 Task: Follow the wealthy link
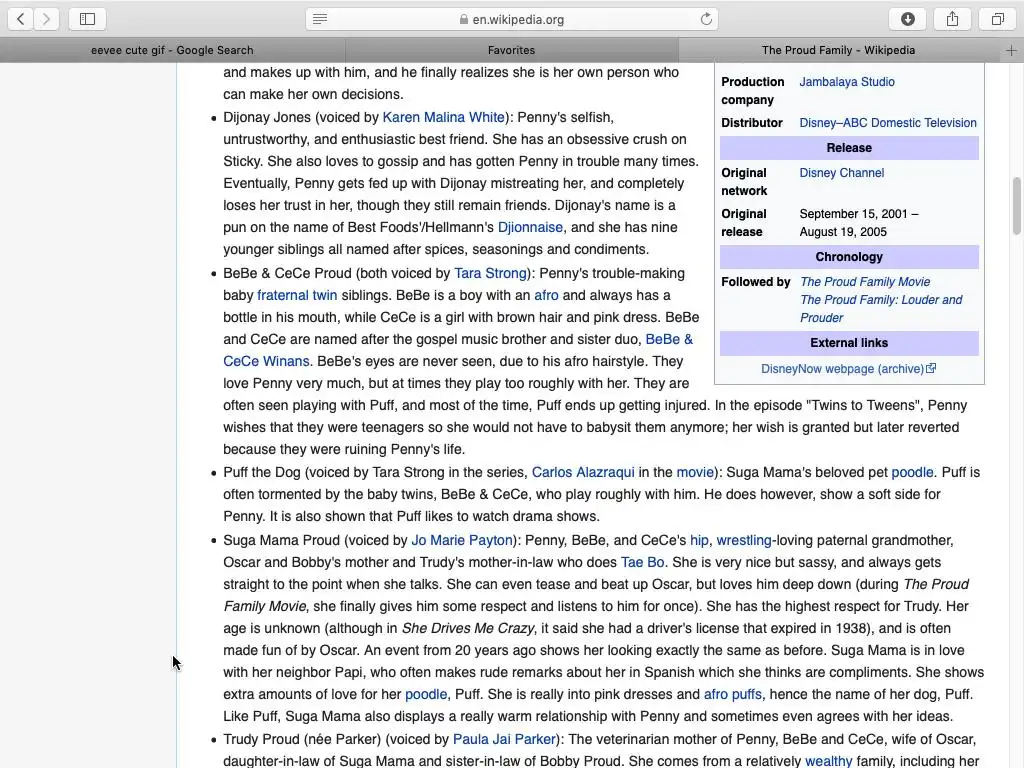click(829, 761)
